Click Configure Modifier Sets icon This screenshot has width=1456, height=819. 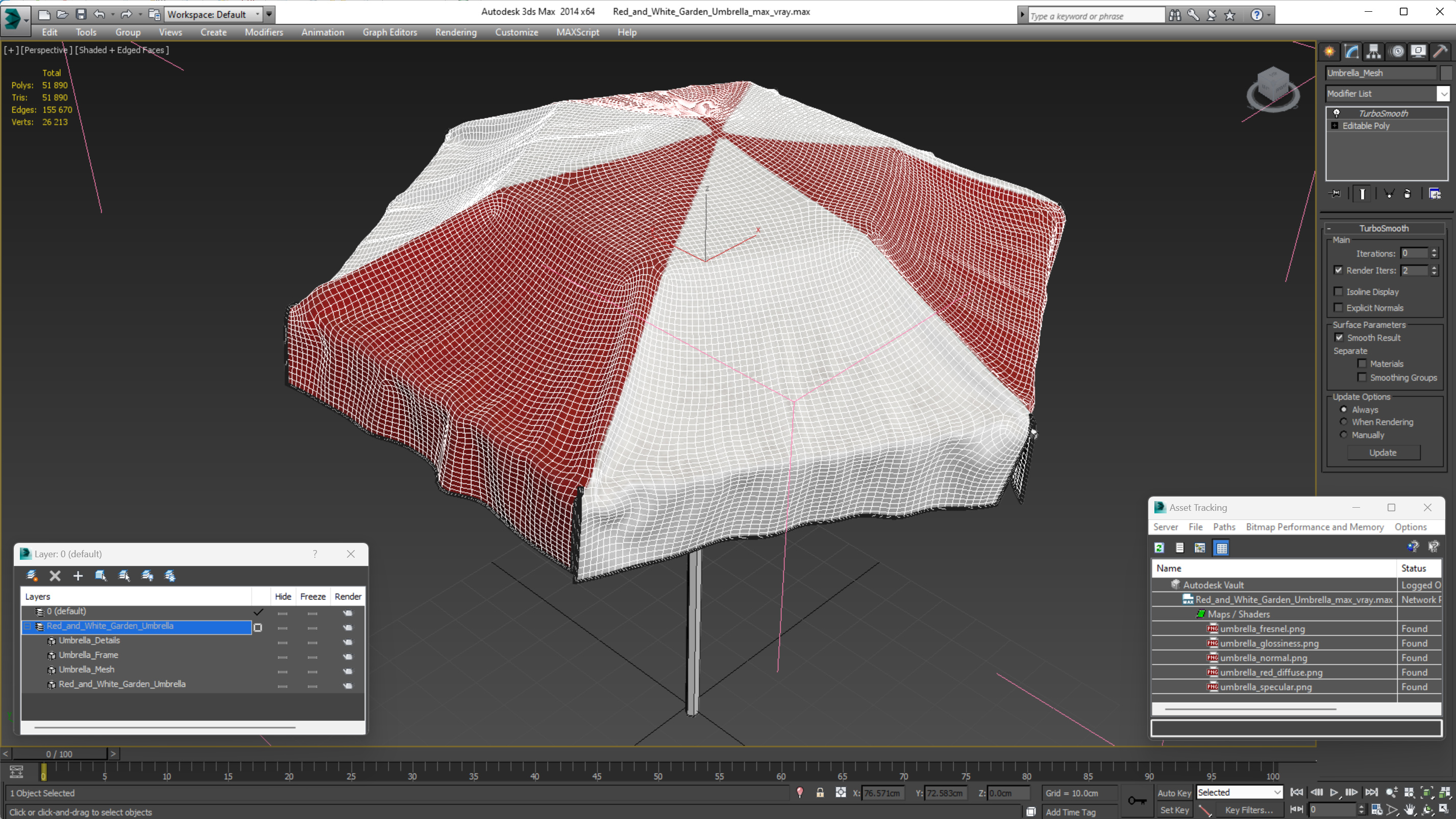coord(1435,193)
